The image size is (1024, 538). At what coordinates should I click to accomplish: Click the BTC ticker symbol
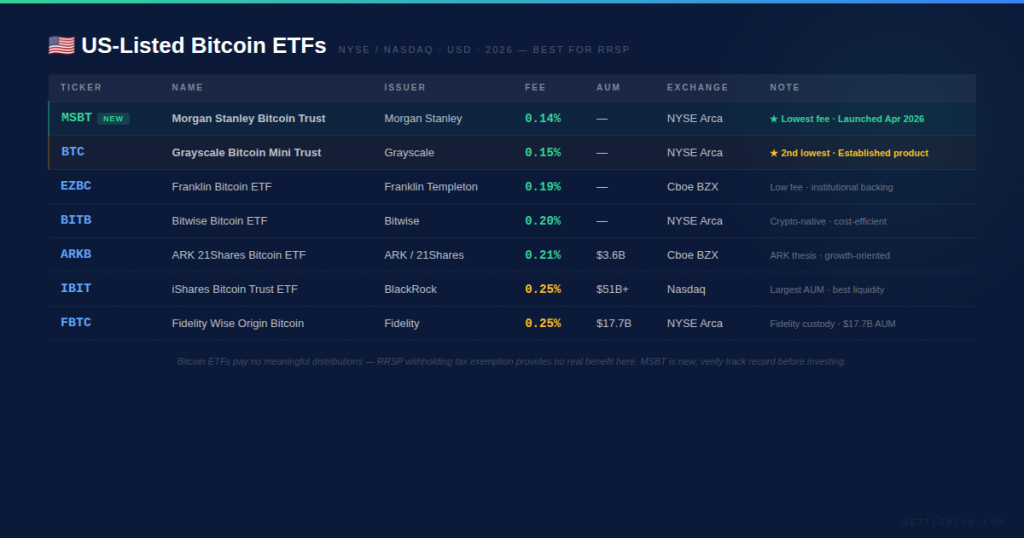pos(72,151)
